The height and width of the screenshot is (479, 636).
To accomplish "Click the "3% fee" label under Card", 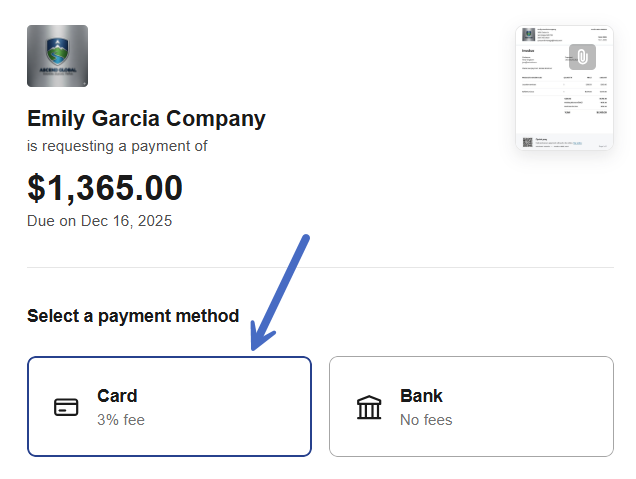I will [121, 420].
